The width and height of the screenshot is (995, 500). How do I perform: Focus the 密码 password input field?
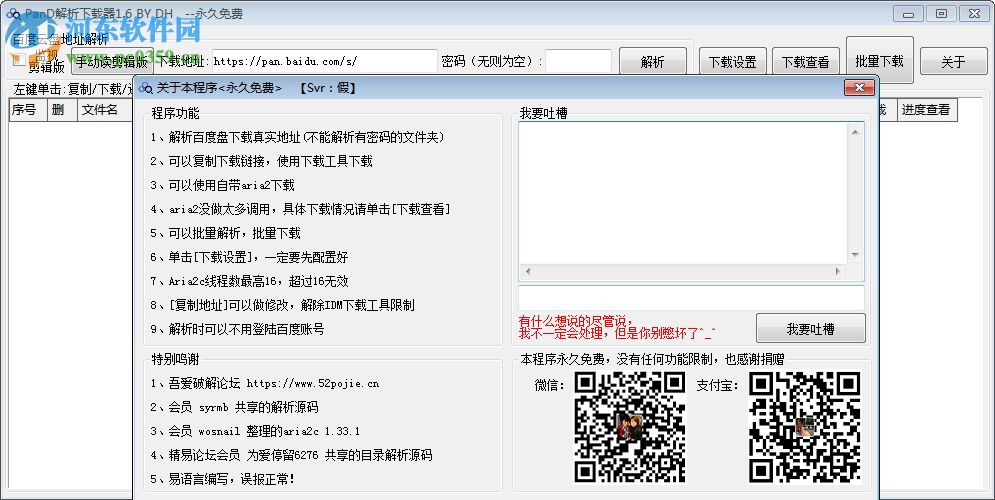point(579,62)
